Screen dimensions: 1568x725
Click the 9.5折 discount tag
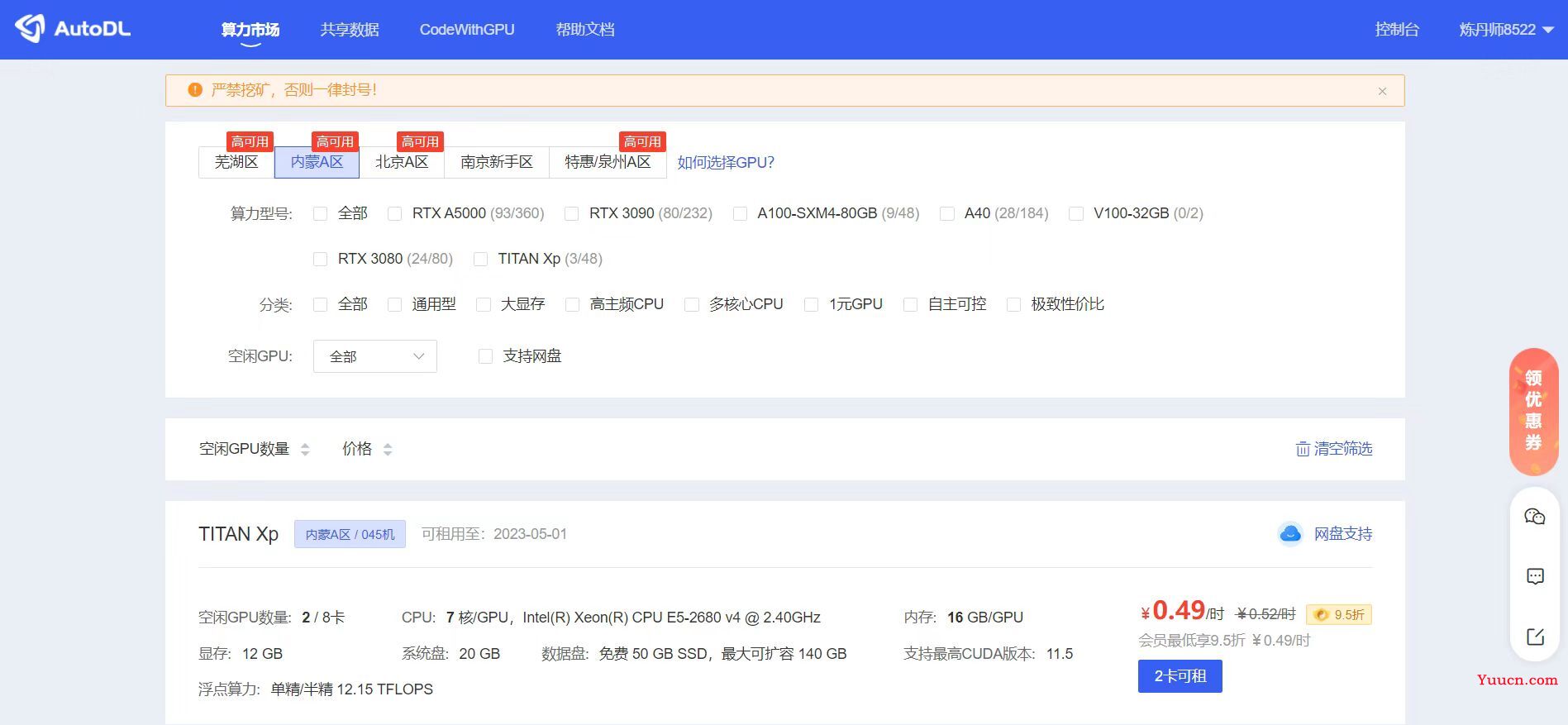1339,614
